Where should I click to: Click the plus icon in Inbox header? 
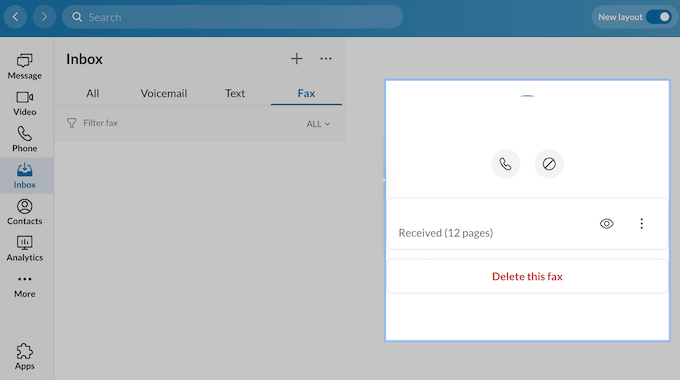[x=297, y=59]
